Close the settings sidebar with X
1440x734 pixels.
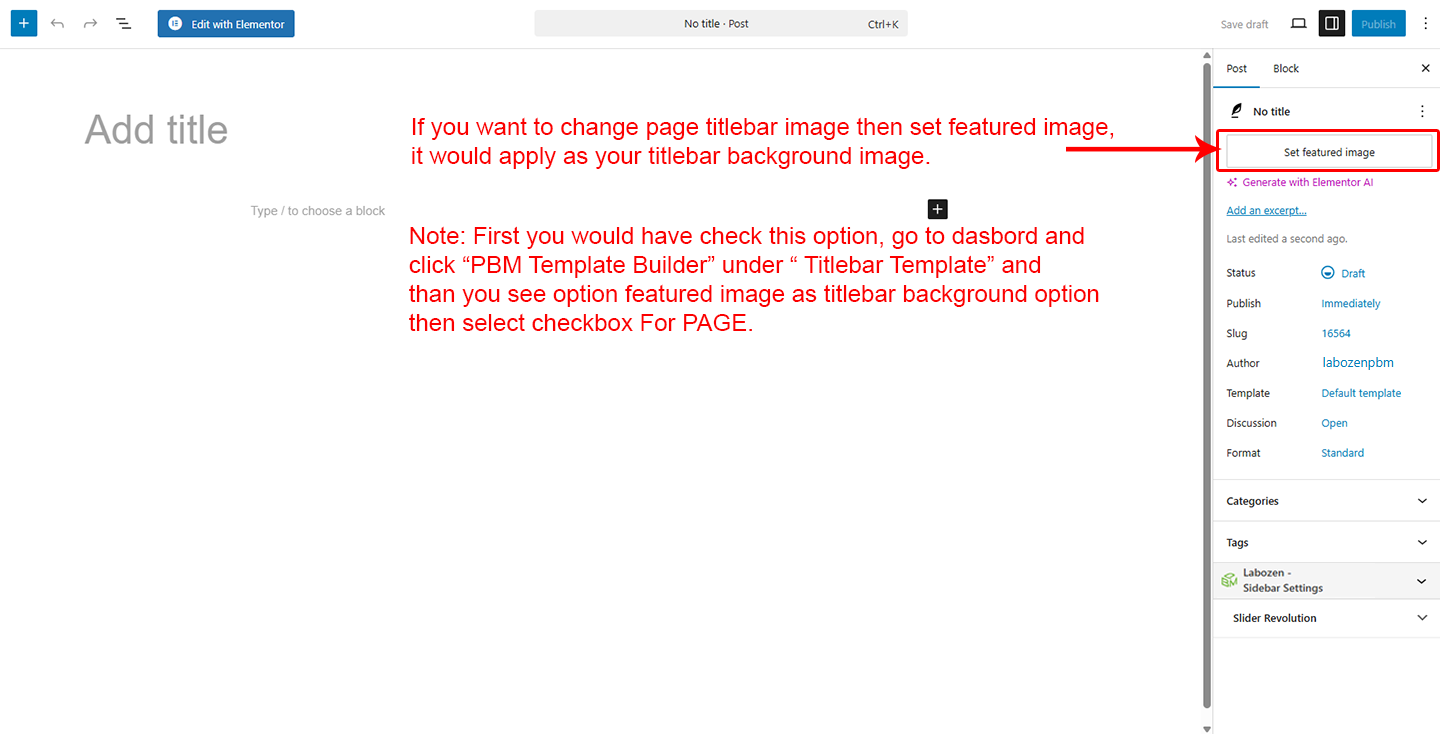[1425, 68]
